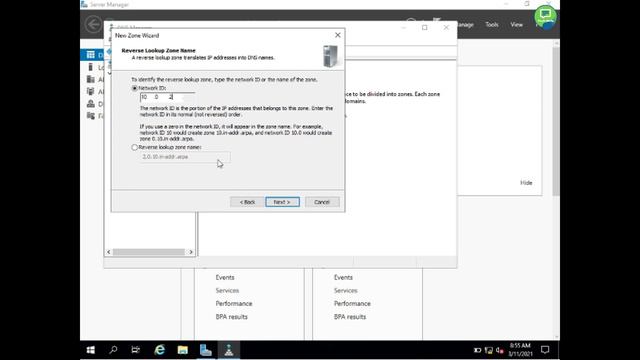Image resolution: width=640 pixels, height=360 pixels.
Task: Click DNS Manager tree scroll-left arrow
Action: tap(109, 252)
